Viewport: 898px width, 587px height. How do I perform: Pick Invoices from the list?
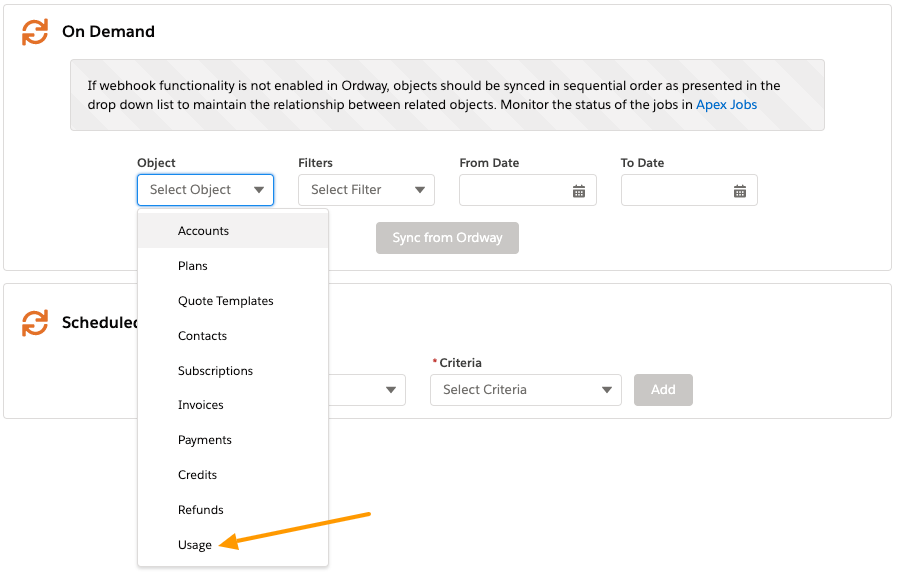[233, 405]
